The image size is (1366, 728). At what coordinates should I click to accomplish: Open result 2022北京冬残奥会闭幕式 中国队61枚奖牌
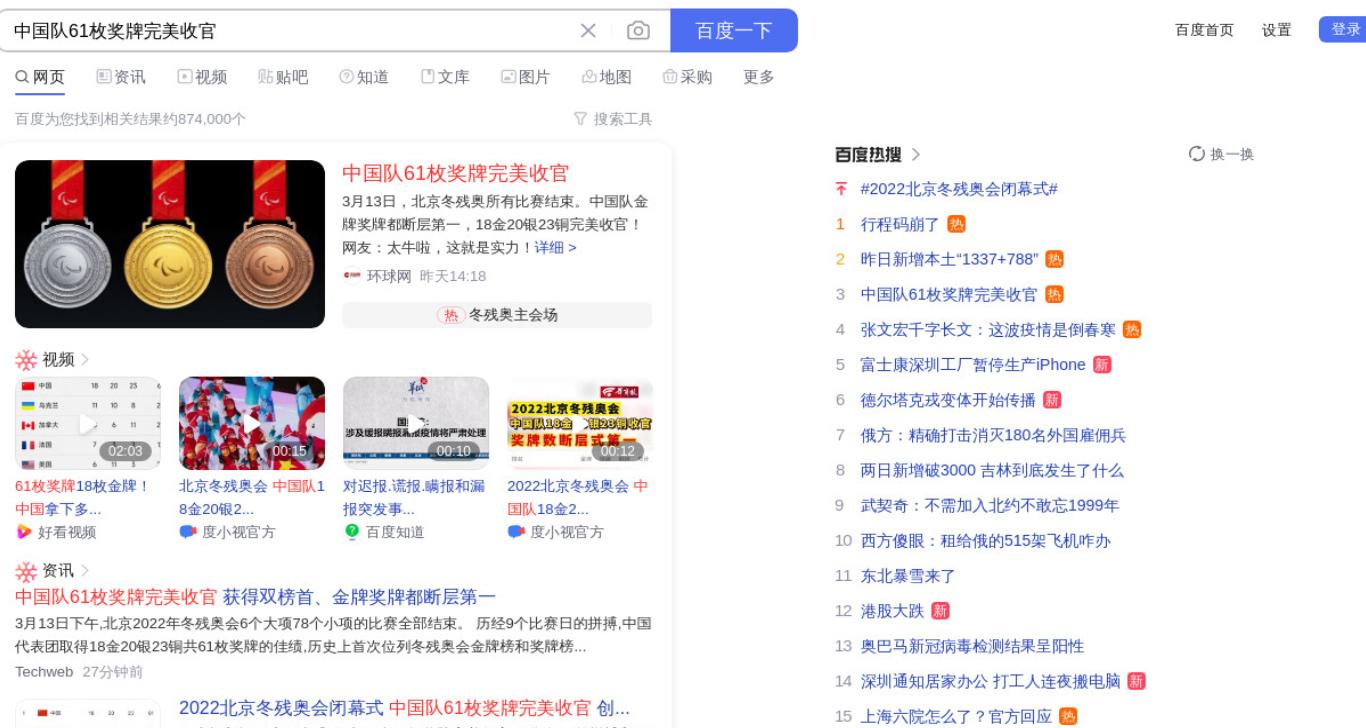(x=404, y=708)
